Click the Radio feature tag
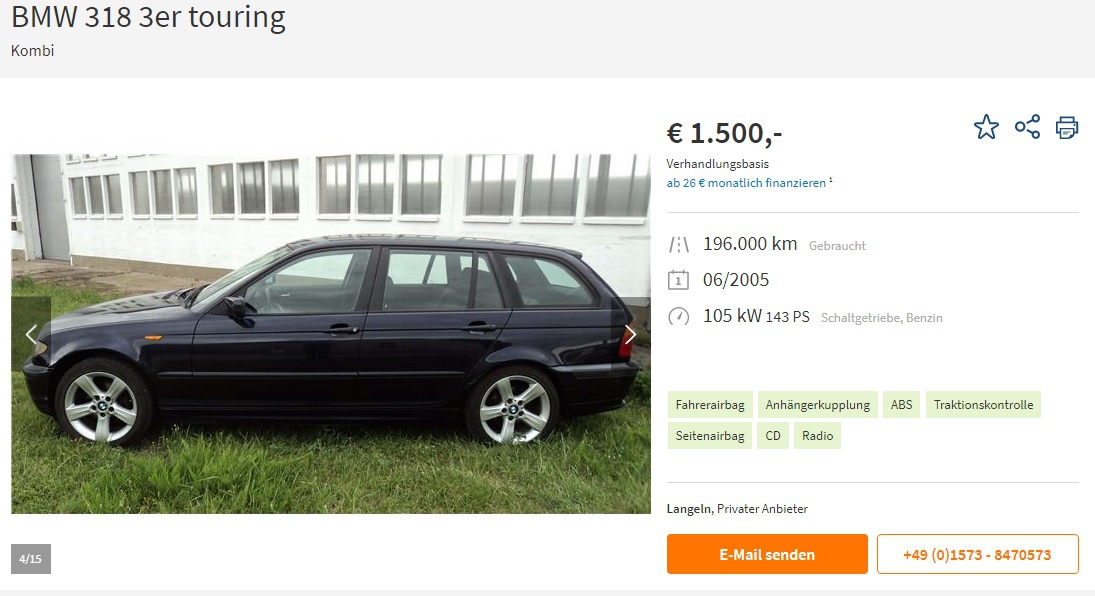Screen dimensions: 1095x596 coord(817,435)
